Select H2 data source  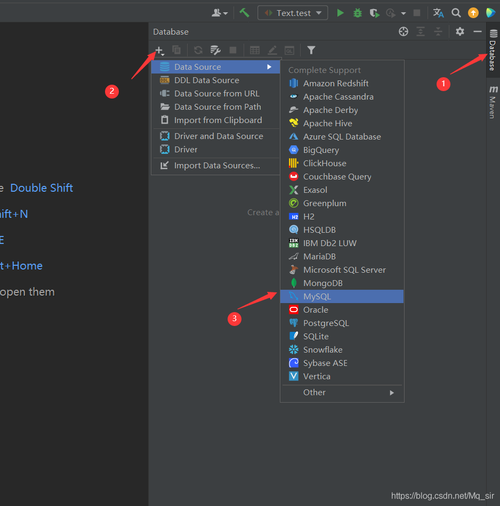pyautogui.click(x=342, y=217)
